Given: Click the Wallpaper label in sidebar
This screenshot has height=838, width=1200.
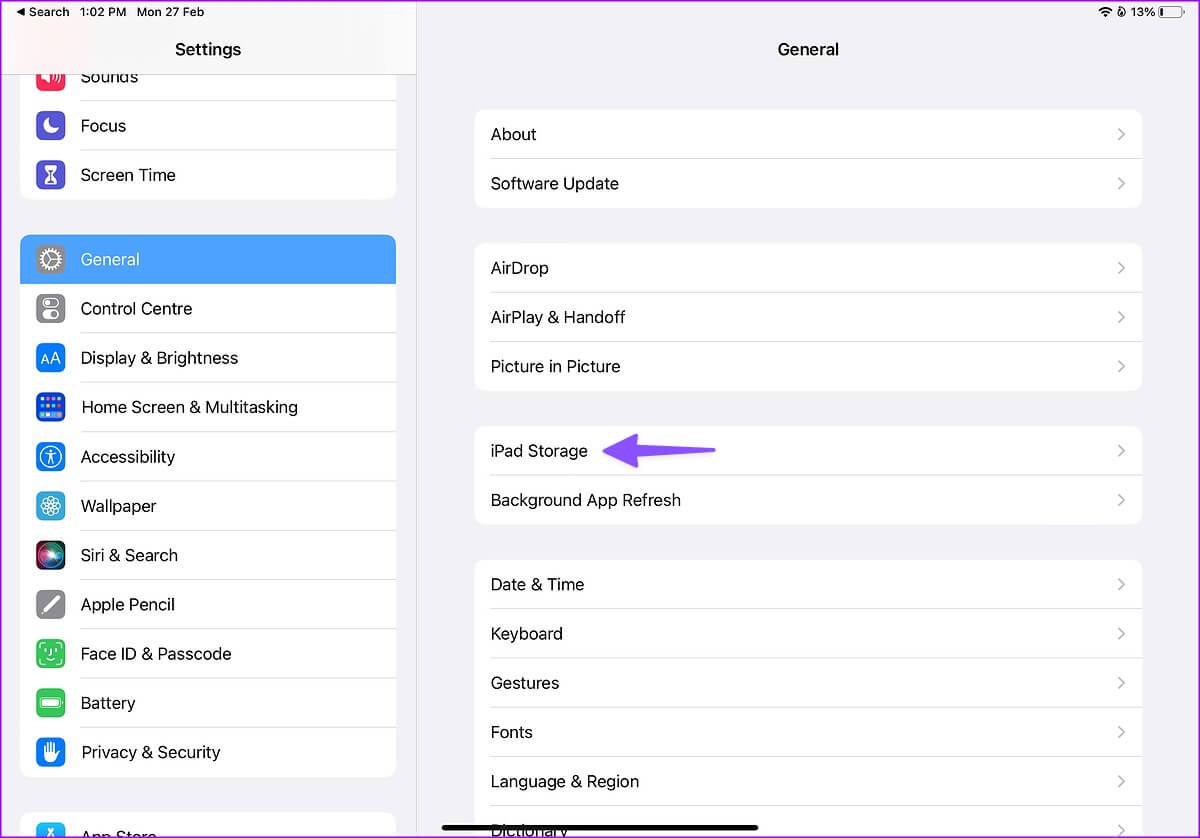Looking at the screenshot, I should point(118,506).
